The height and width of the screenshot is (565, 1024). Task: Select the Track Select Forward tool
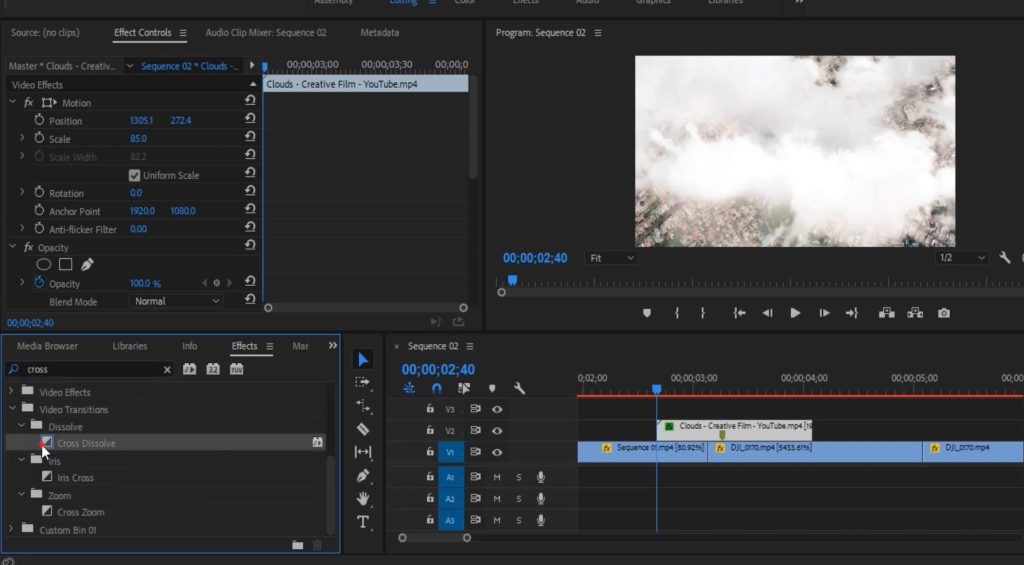[362, 382]
